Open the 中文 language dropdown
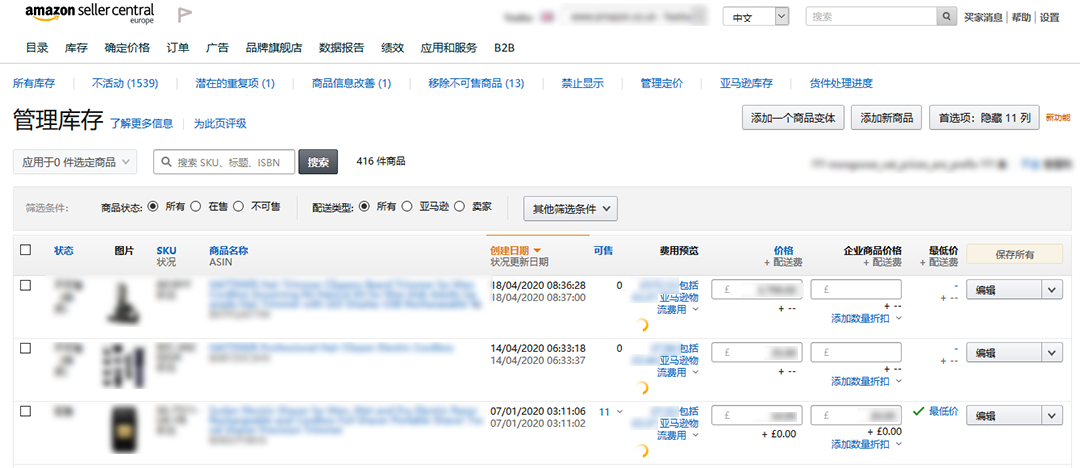The width and height of the screenshot is (1080, 468). point(756,17)
